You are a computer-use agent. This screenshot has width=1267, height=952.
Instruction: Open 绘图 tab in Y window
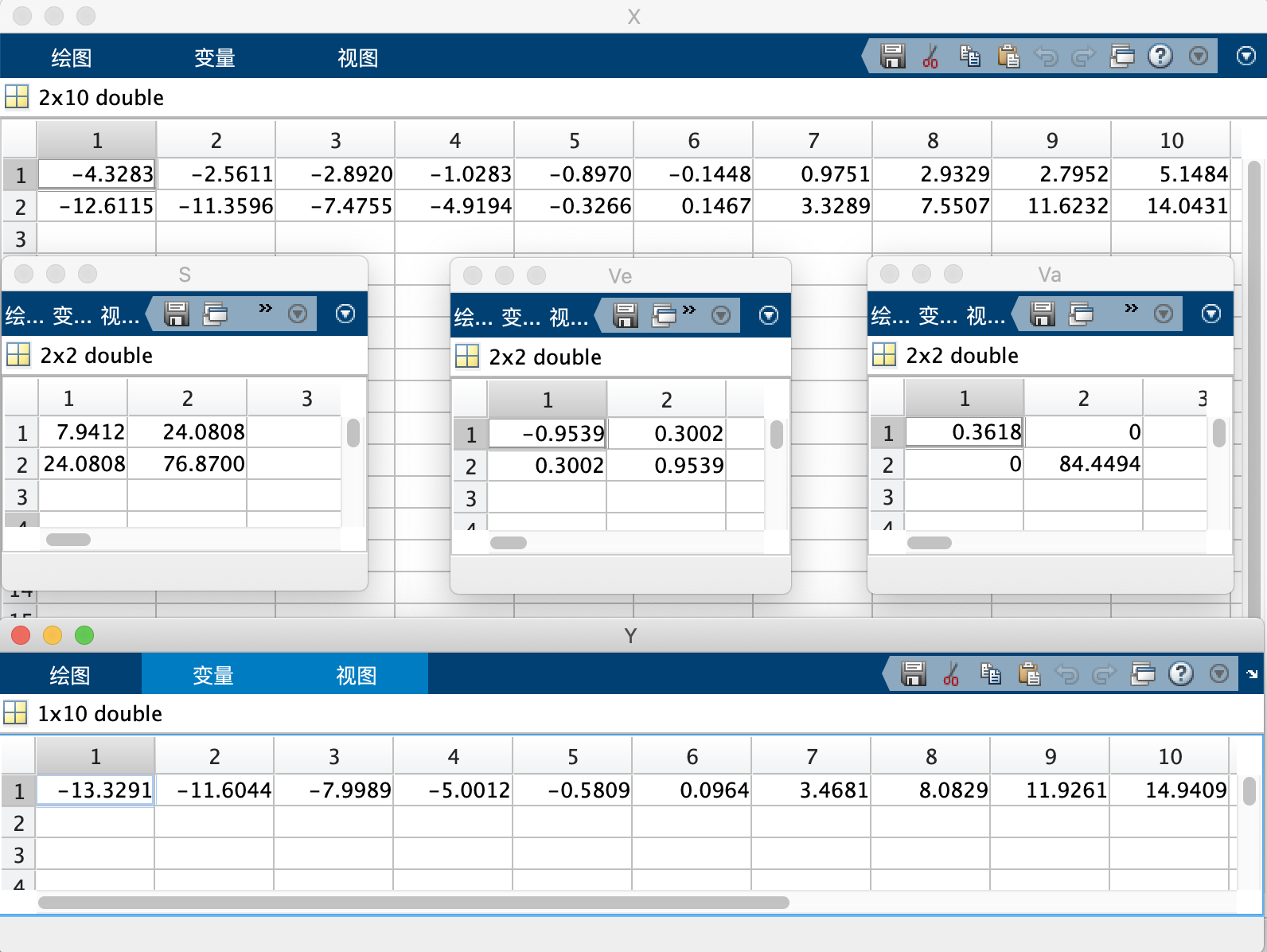[x=70, y=675]
